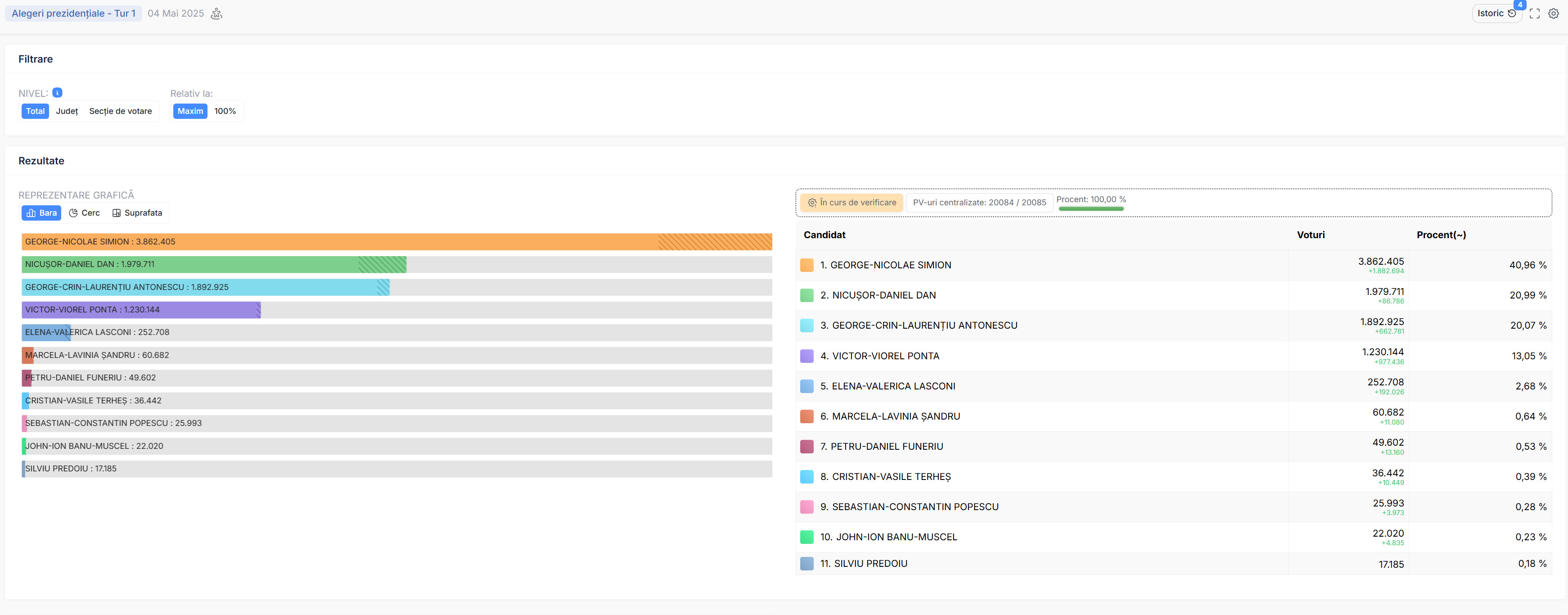
Task: Click Silviu Predoiu color swatch
Action: click(x=807, y=563)
